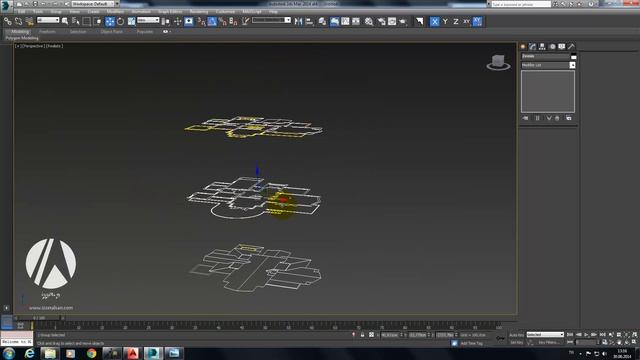Click Add Time Tag
Viewport: 640px width, 360px height.
click(471, 343)
